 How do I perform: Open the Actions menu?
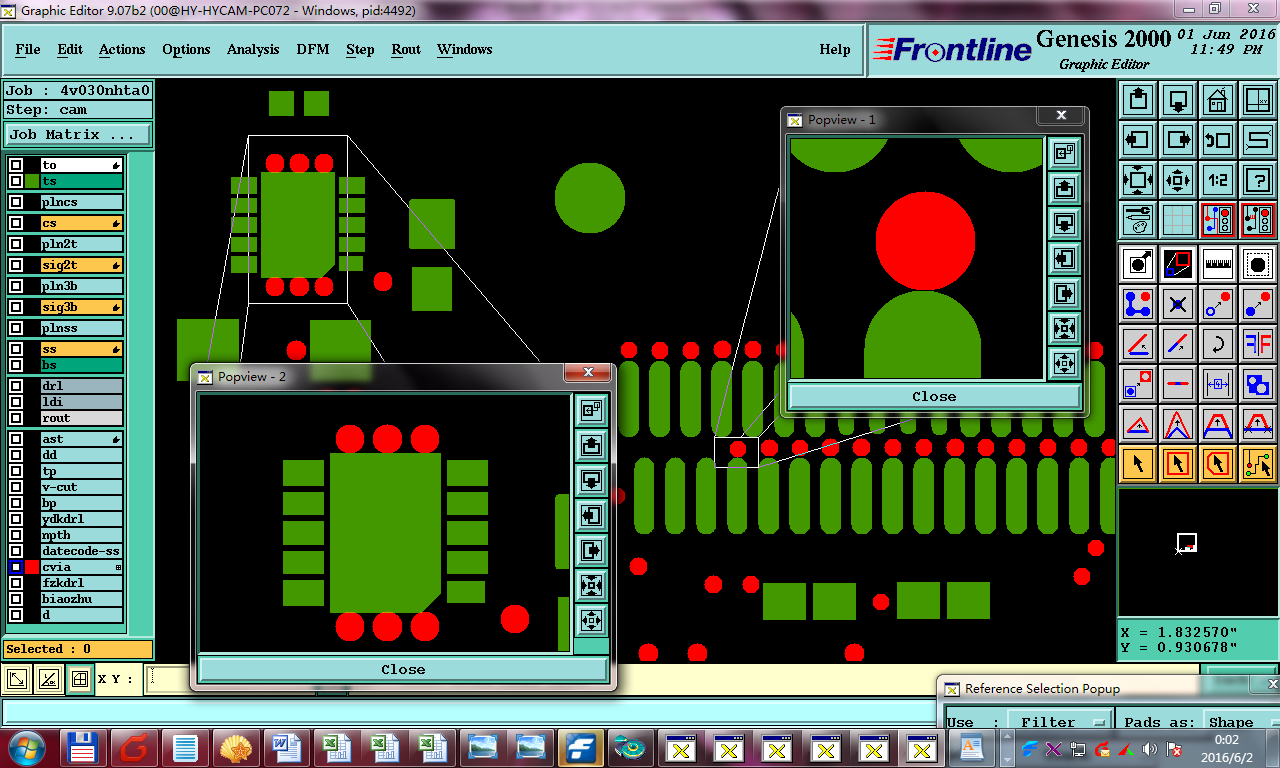coord(122,49)
